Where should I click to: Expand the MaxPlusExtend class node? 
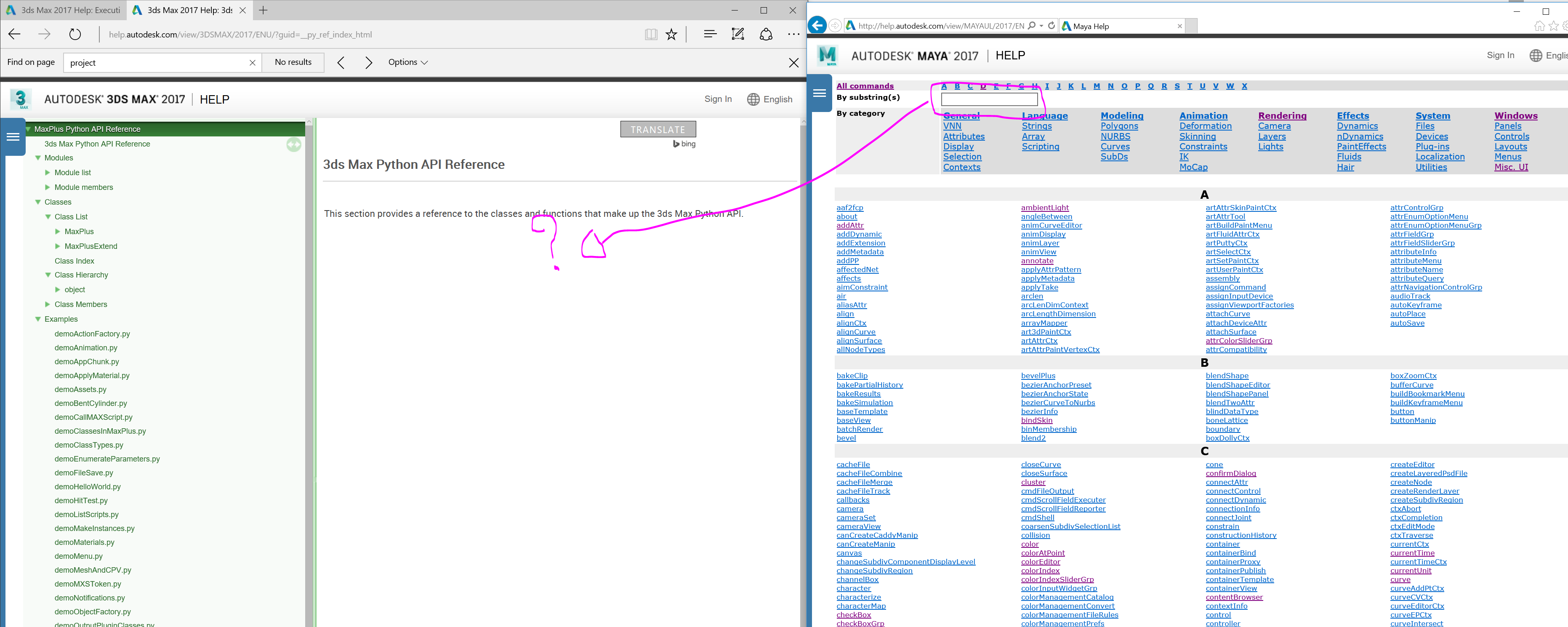(x=58, y=246)
